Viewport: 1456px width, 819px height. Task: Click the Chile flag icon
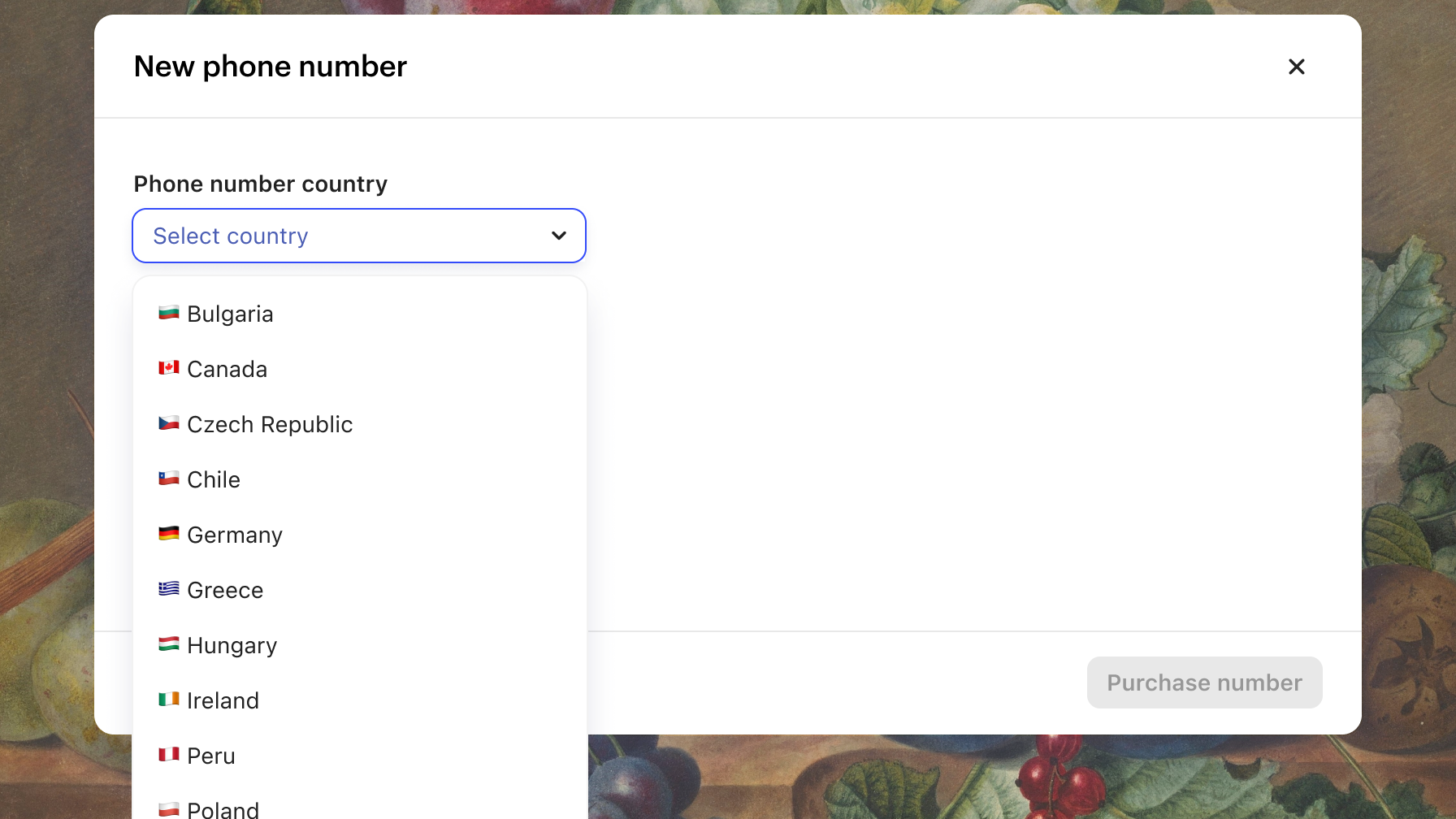tap(168, 479)
